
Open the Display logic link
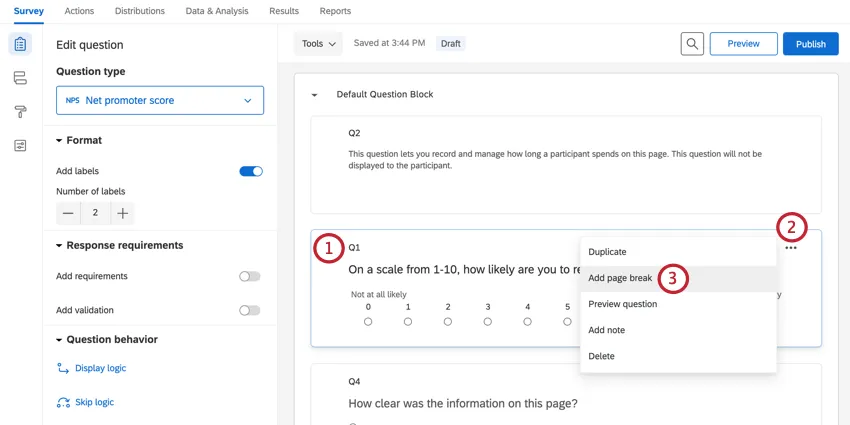click(100, 368)
